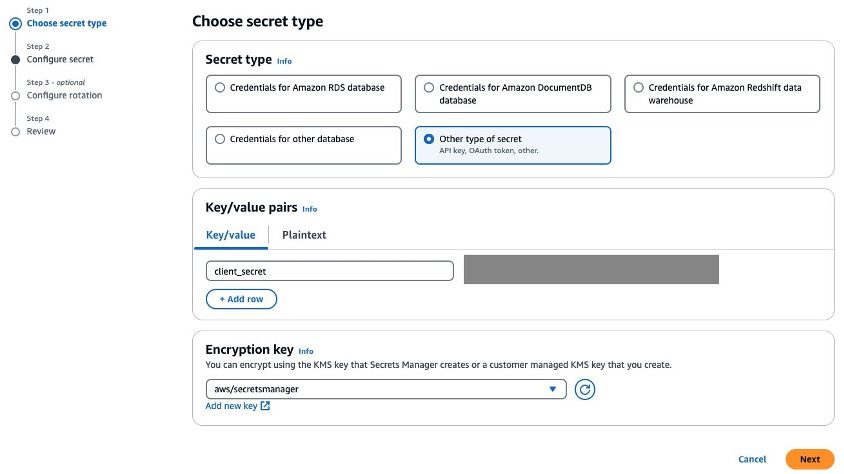This screenshot has width=844, height=474.
Task: Select Credentials for Amazon RDS database
Action: [x=304, y=94]
